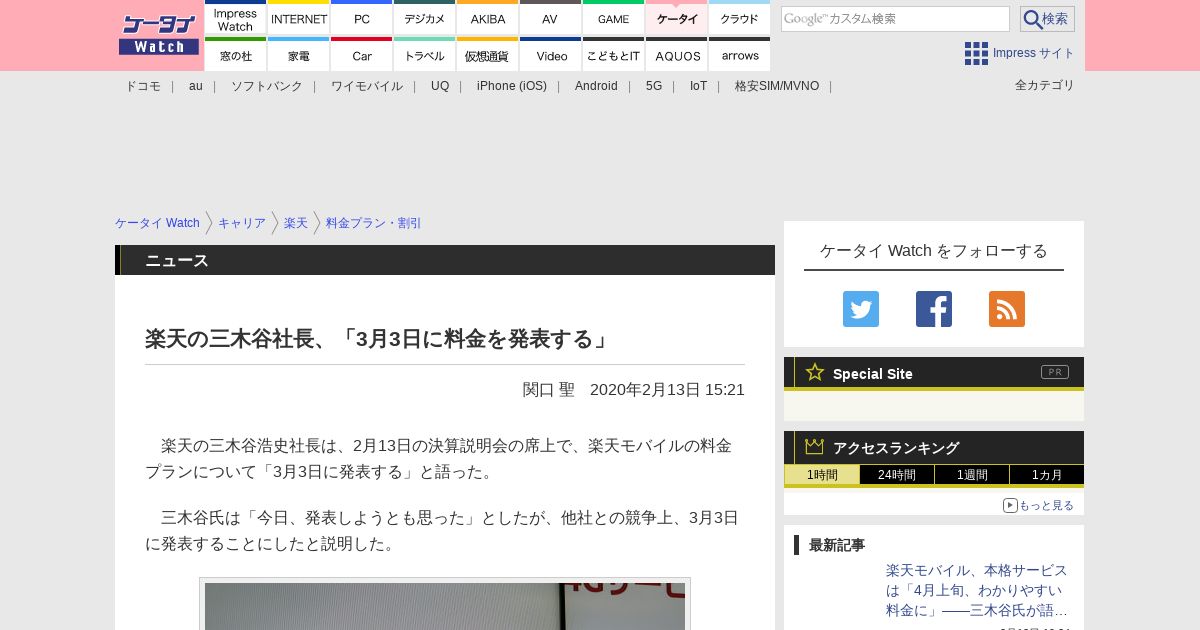The width and height of the screenshot is (1200, 630).
Task: Open the arrows special tab
Action: point(740,54)
